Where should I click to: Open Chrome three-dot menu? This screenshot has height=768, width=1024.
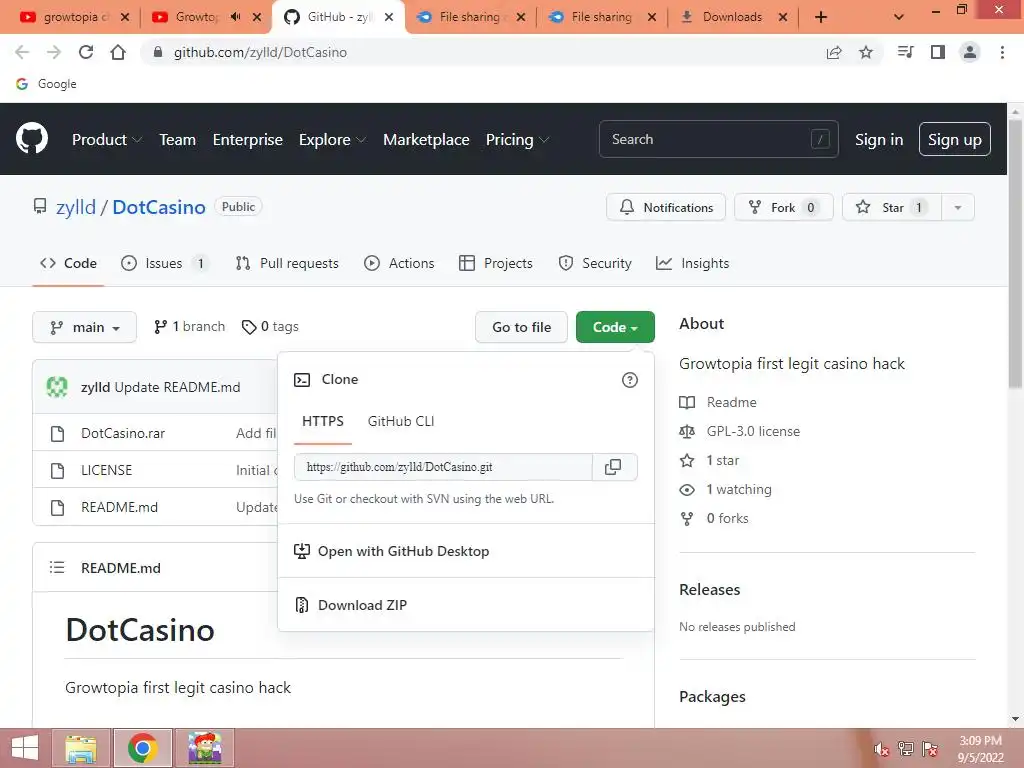pos(1002,52)
